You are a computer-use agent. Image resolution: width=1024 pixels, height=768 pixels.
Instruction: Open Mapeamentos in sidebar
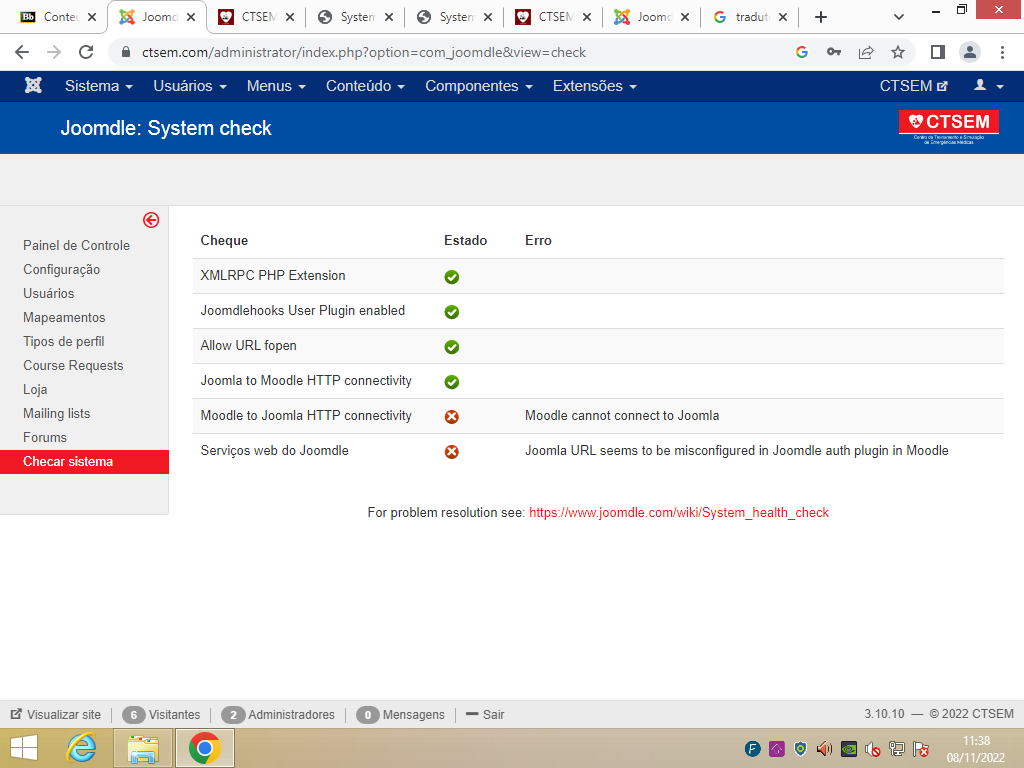pyautogui.click(x=64, y=317)
